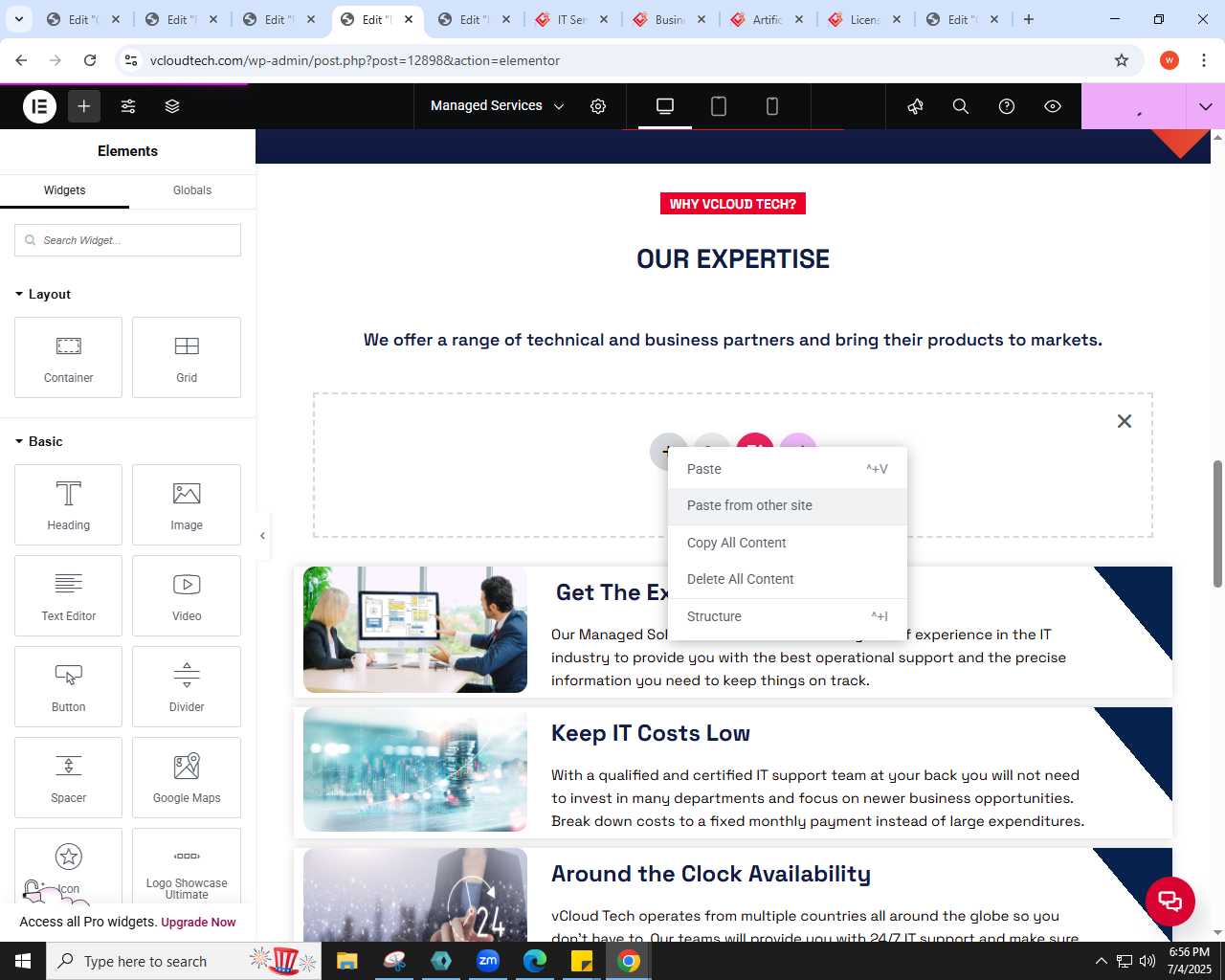This screenshot has height=980, width=1225.
Task: Switch to Desktop device preview
Action: click(x=665, y=106)
